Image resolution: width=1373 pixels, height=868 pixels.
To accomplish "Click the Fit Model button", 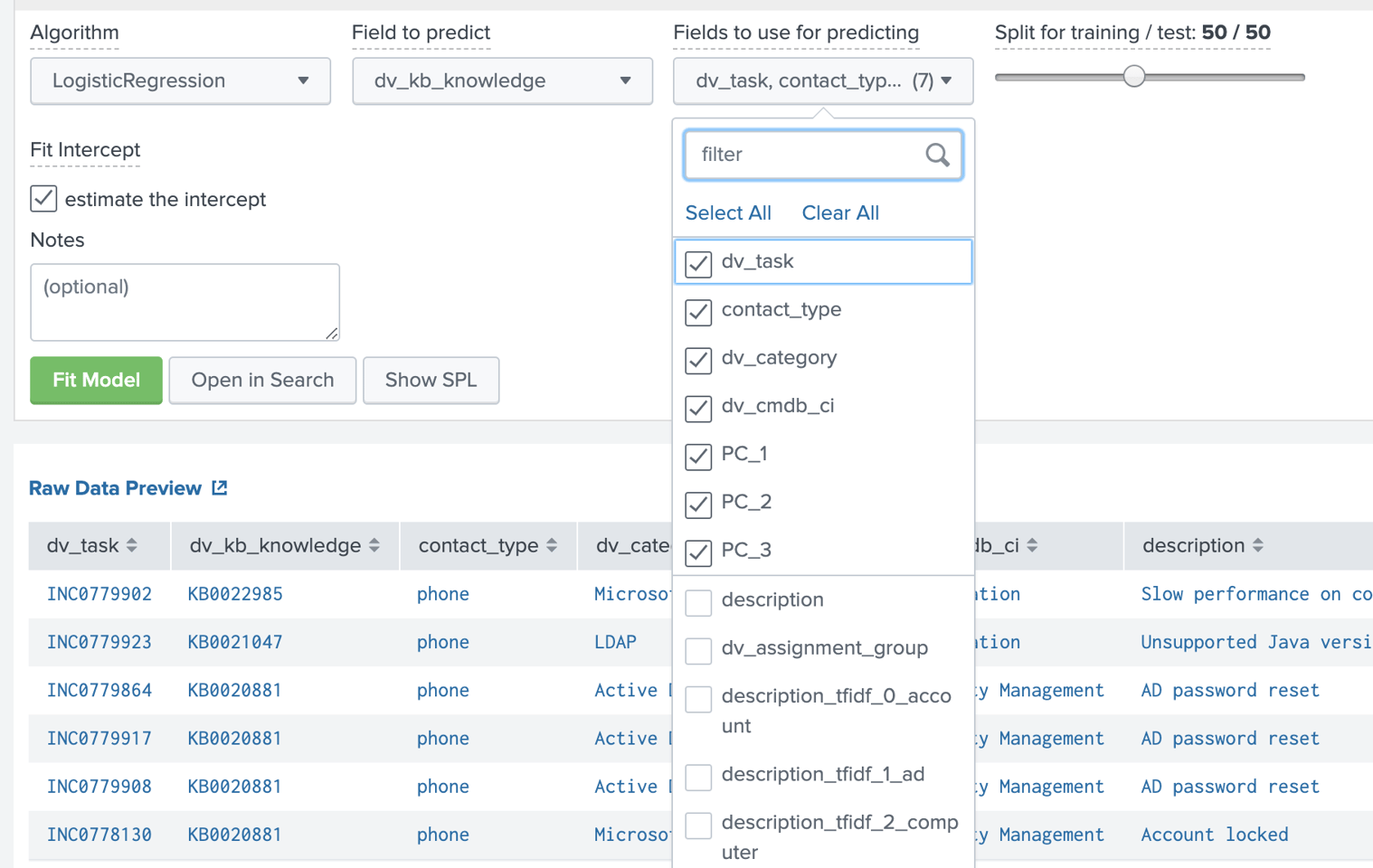I will 96,380.
